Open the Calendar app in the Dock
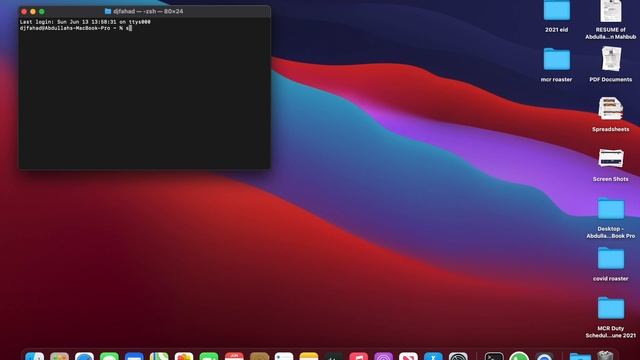Image resolution: width=640 pixels, height=360 pixels. click(x=234, y=356)
